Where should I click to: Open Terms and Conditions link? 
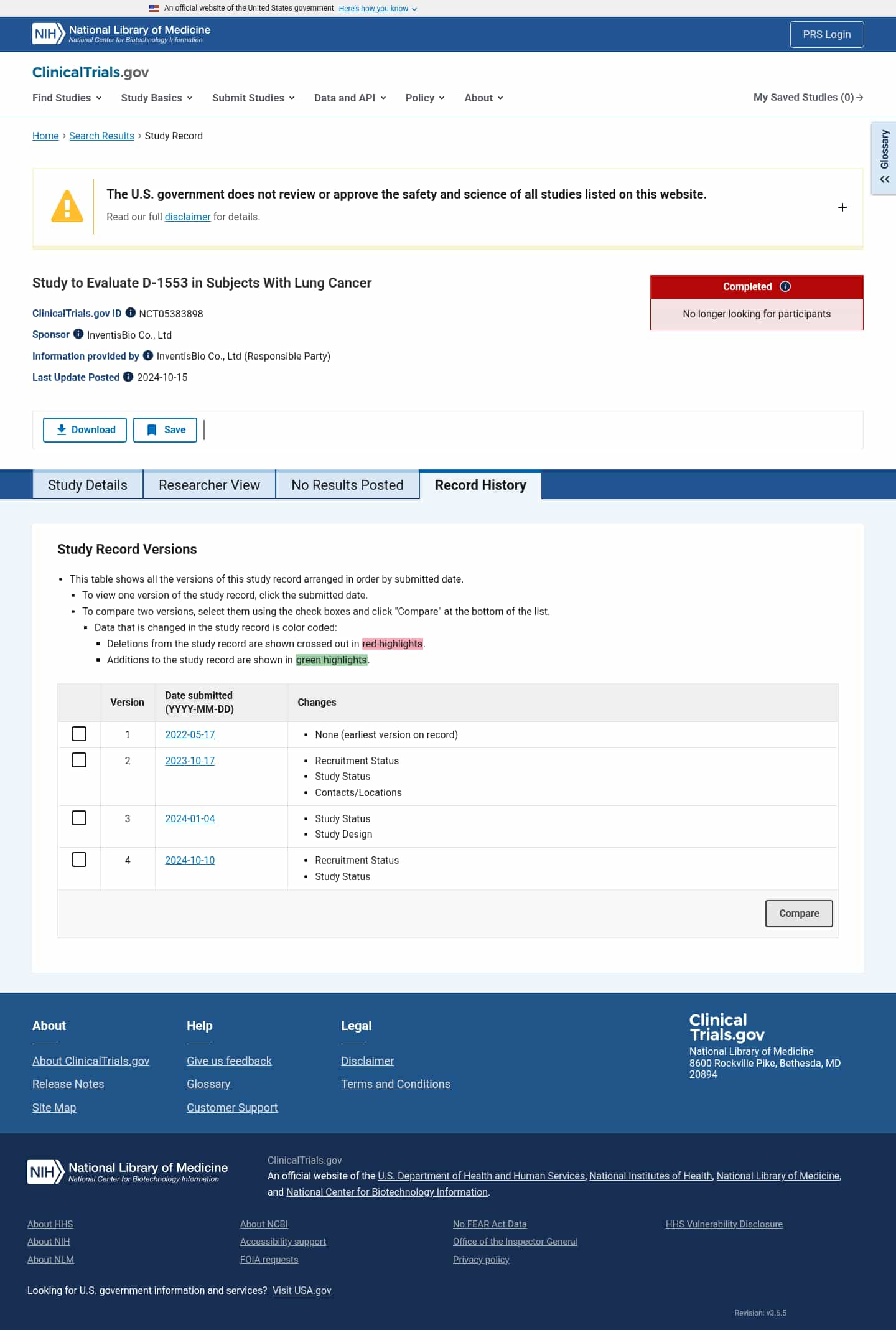pos(396,1084)
